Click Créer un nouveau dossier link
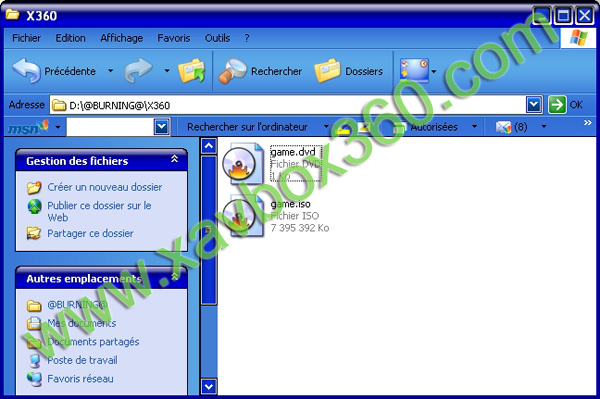Image resolution: width=600 pixels, height=399 pixels. tap(104, 187)
